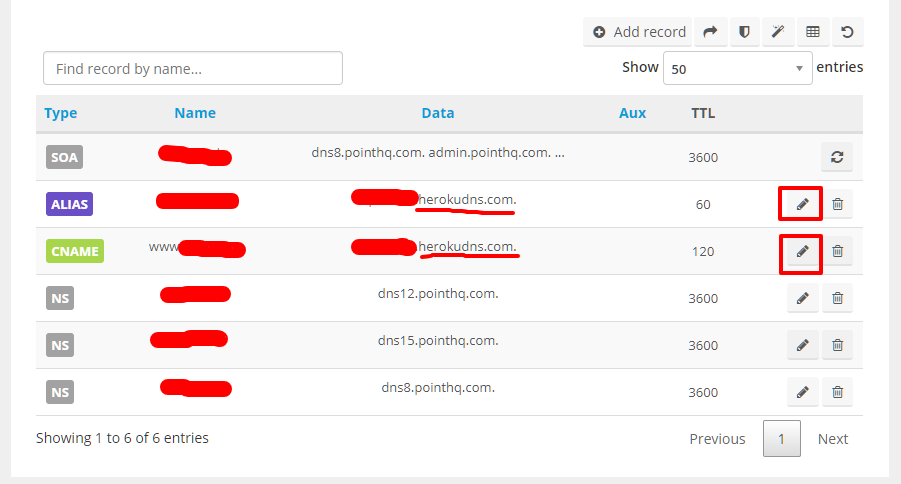Click the SOA data dns8.pointhq.com. admin.pointhq.com.

(438, 153)
